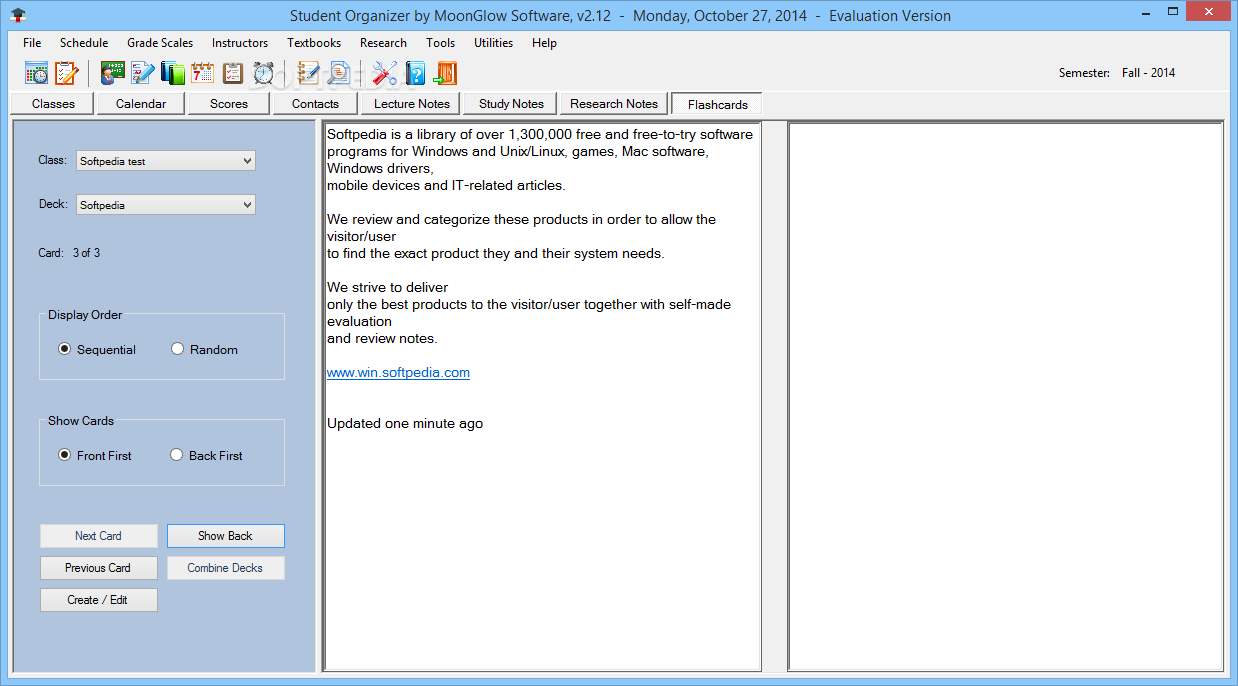Choose Front First for showing cards
This screenshot has height=686, width=1238.
[x=95, y=455]
